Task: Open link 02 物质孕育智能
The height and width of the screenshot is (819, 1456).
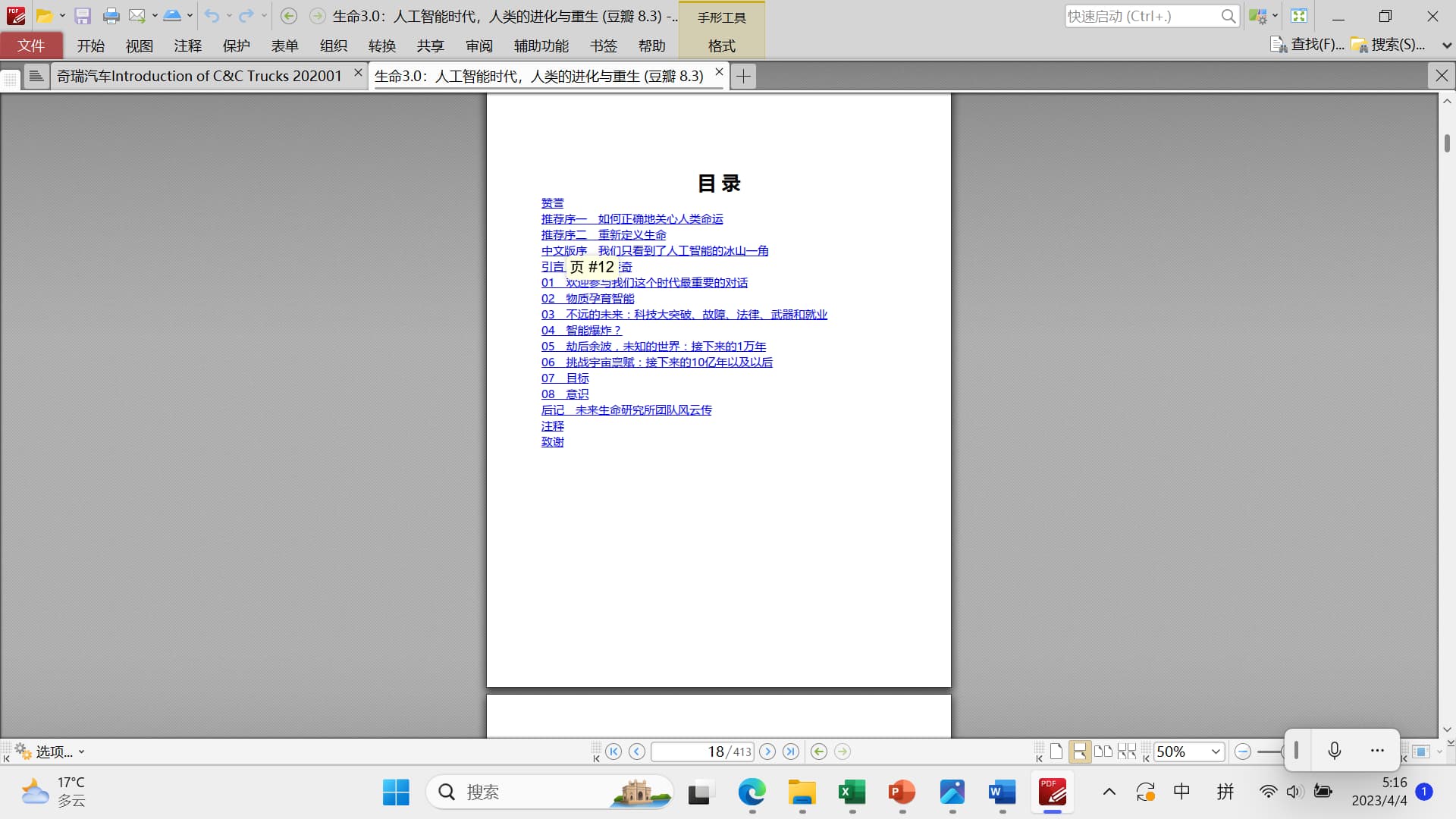Action: (588, 299)
